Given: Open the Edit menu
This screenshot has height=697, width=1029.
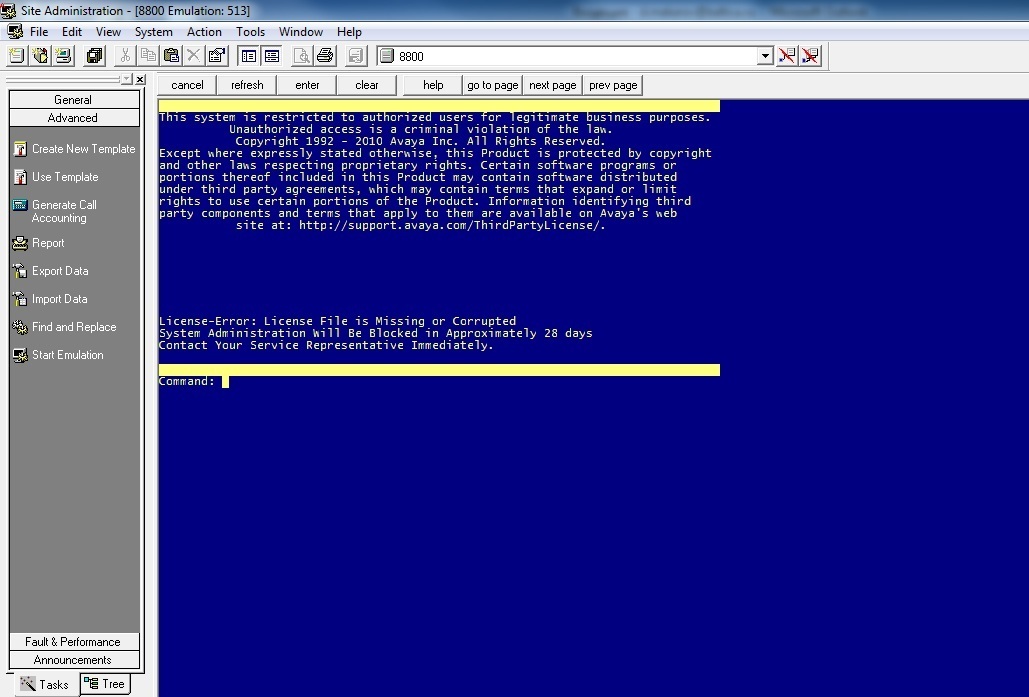Looking at the screenshot, I should [x=72, y=32].
